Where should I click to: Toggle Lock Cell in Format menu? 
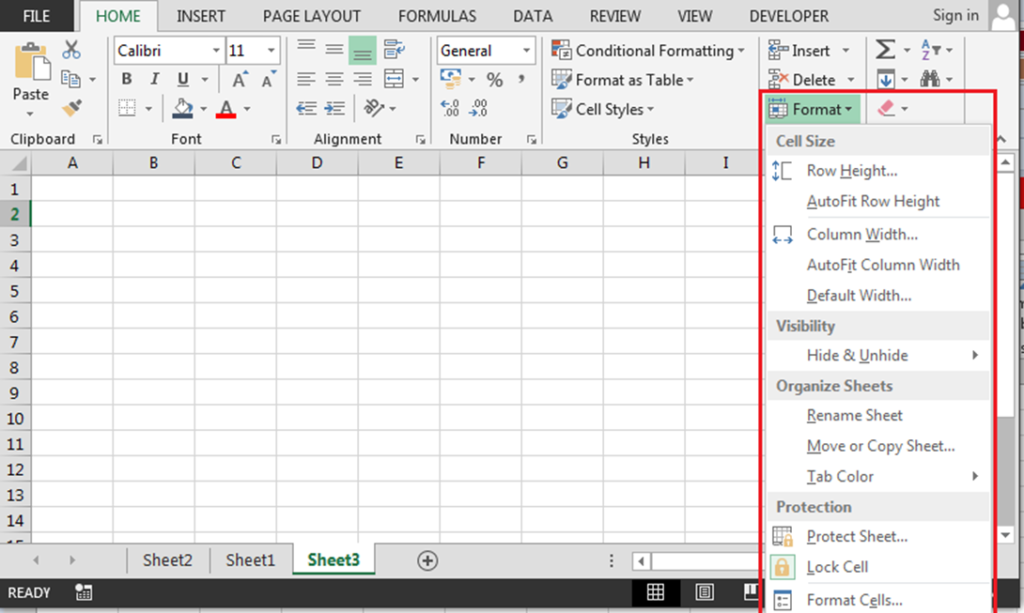click(837, 567)
